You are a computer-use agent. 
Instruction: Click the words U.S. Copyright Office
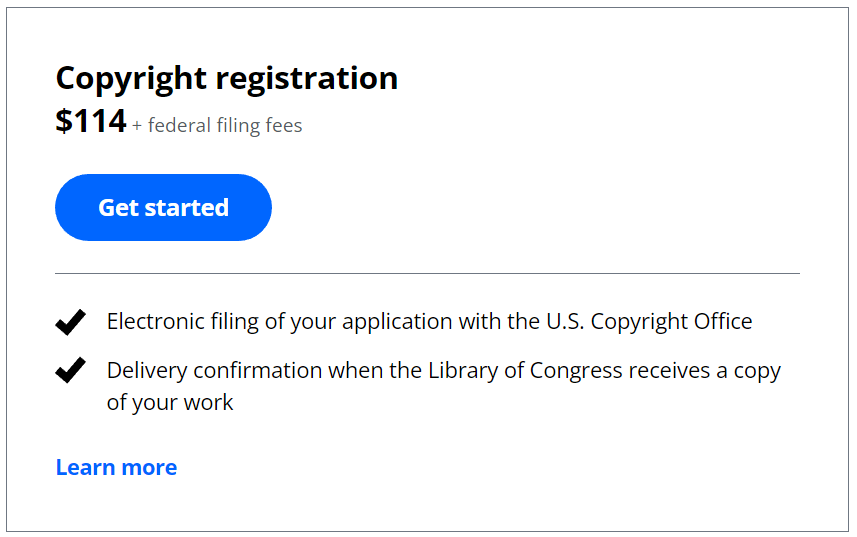(x=649, y=322)
